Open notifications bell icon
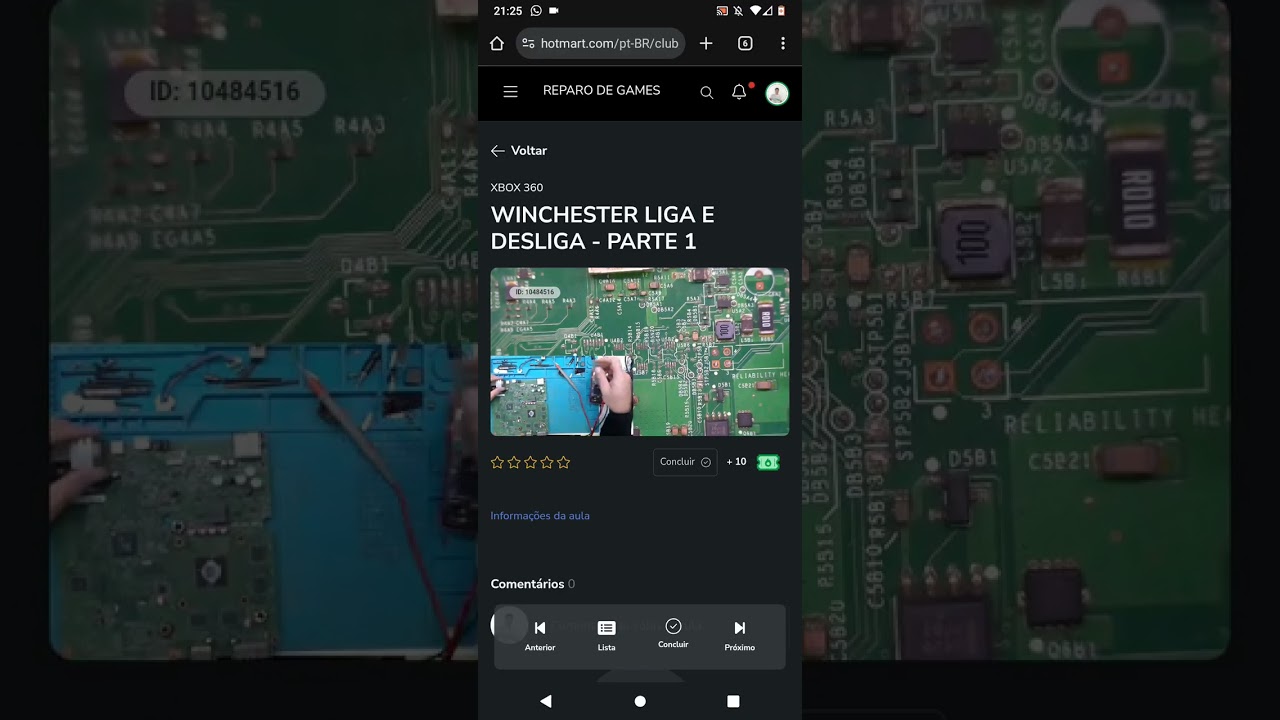Screen dimensions: 1280x720 739,92
